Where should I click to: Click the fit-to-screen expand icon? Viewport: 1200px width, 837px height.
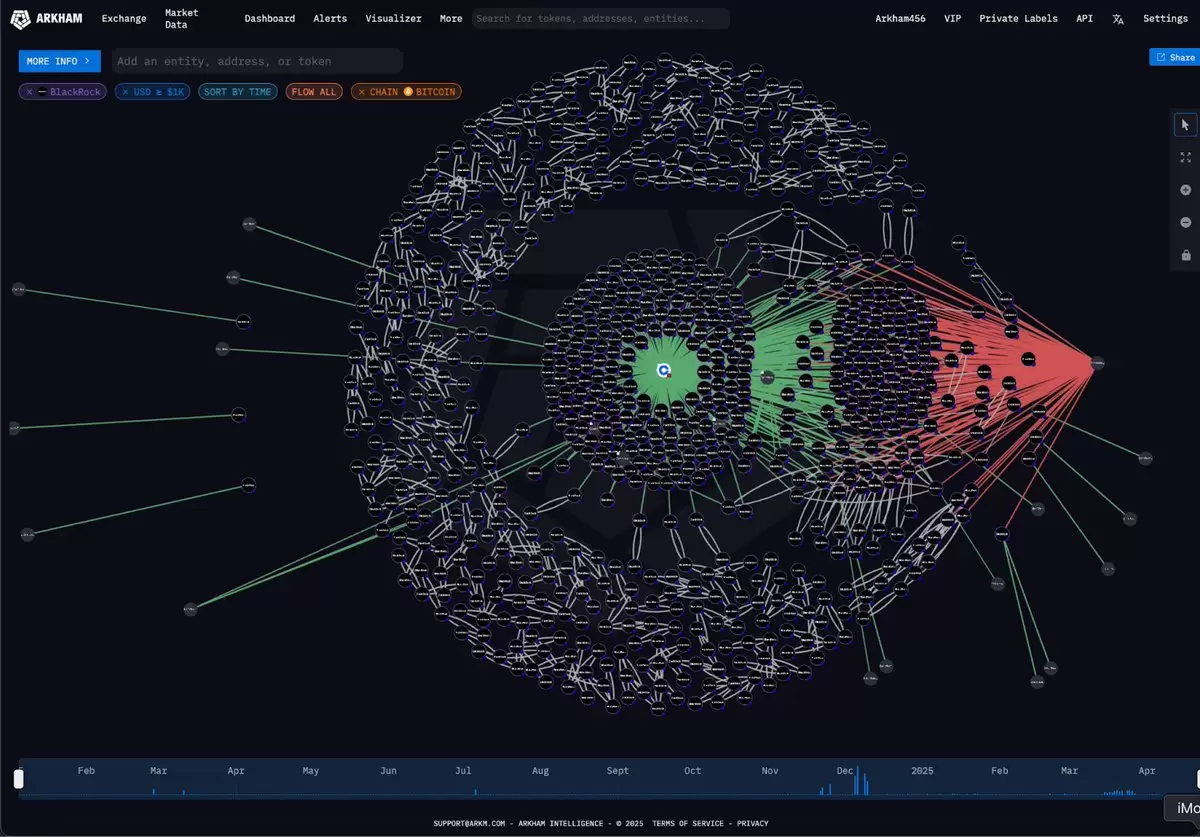point(1185,157)
